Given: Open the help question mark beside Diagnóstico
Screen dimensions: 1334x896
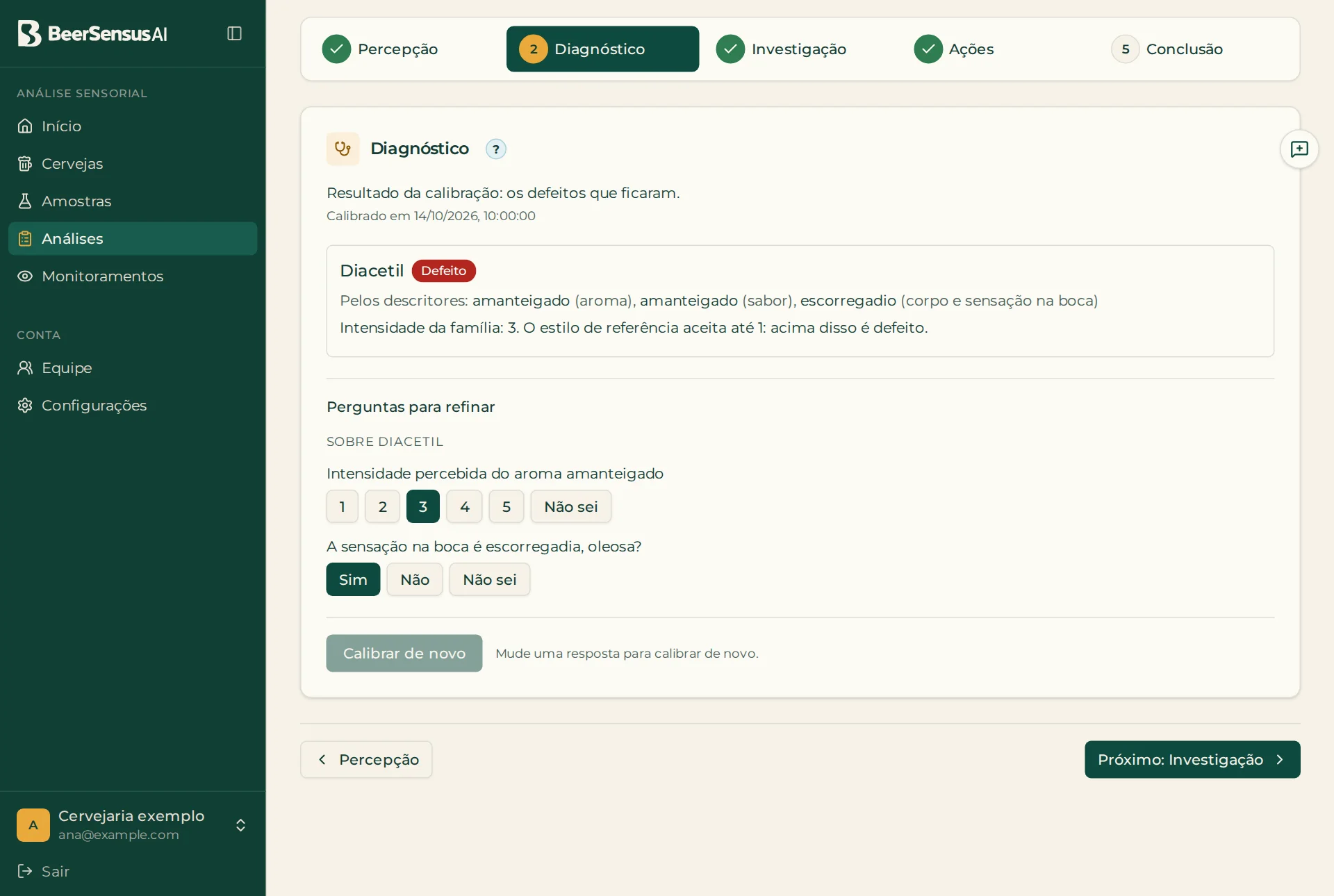Looking at the screenshot, I should tap(495, 149).
